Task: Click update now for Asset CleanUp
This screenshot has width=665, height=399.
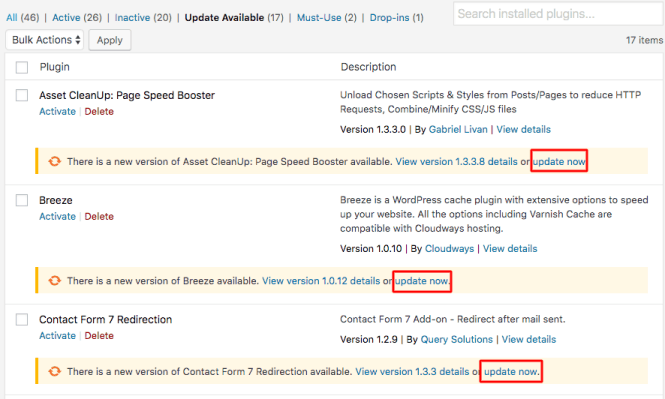Action: click(x=559, y=162)
